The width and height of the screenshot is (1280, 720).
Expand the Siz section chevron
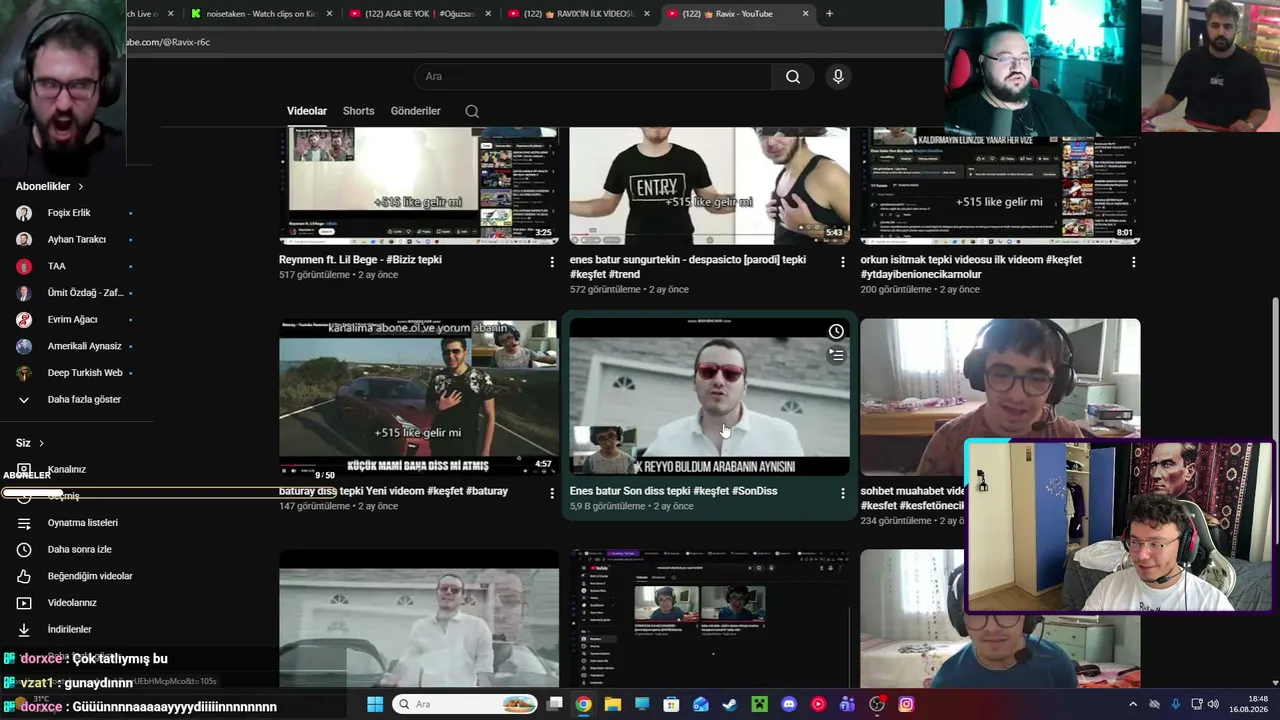[x=41, y=443]
